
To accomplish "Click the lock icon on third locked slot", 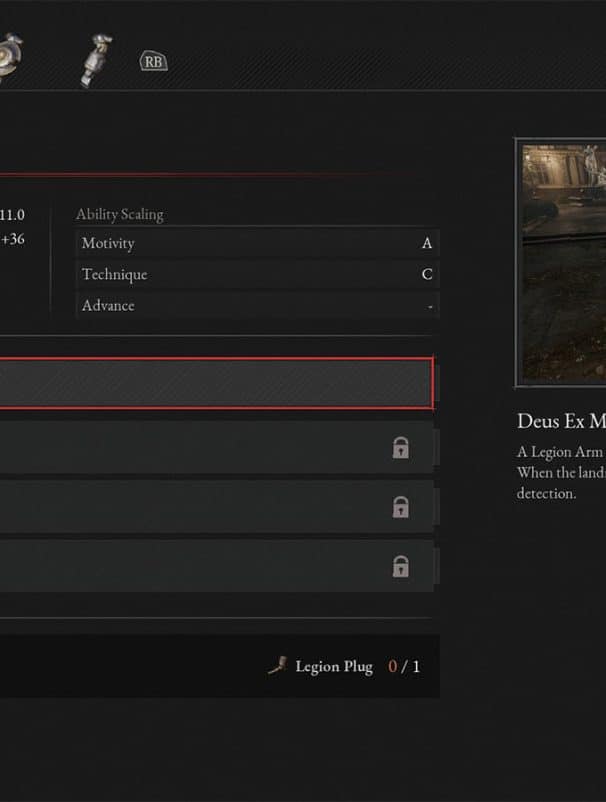I will pyautogui.click(x=400, y=566).
